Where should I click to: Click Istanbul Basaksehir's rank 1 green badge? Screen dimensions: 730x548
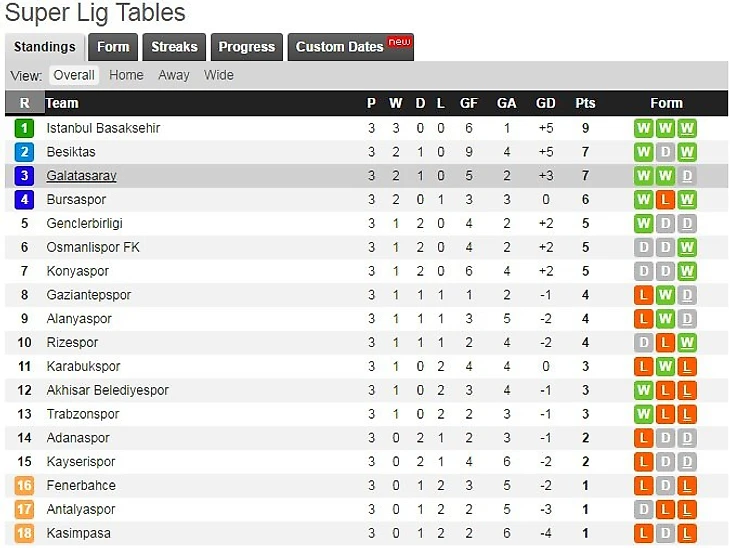point(24,128)
